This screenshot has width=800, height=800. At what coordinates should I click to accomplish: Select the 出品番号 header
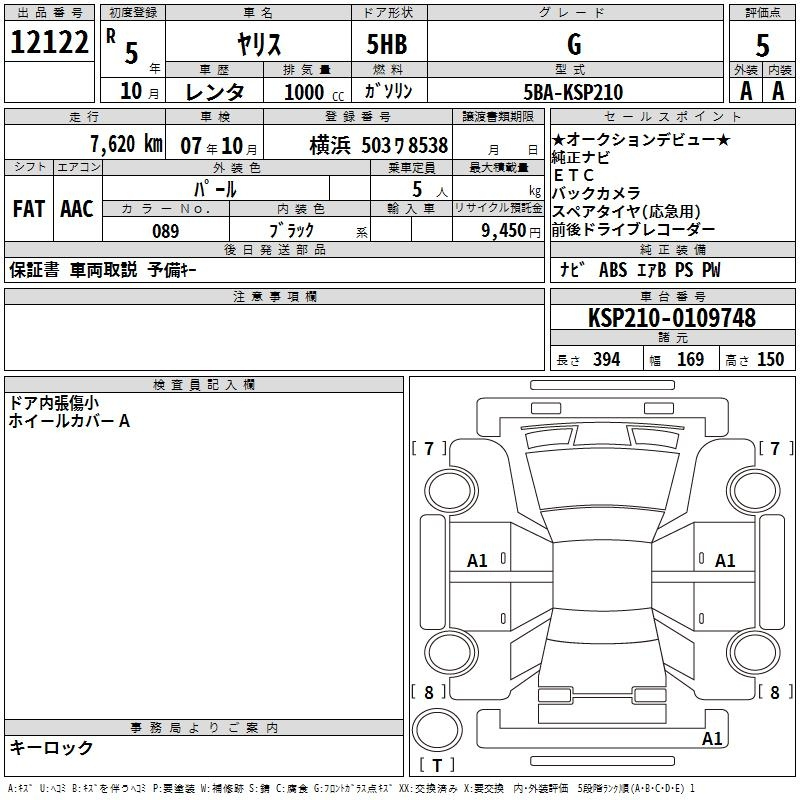pyautogui.click(x=49, y=13)
